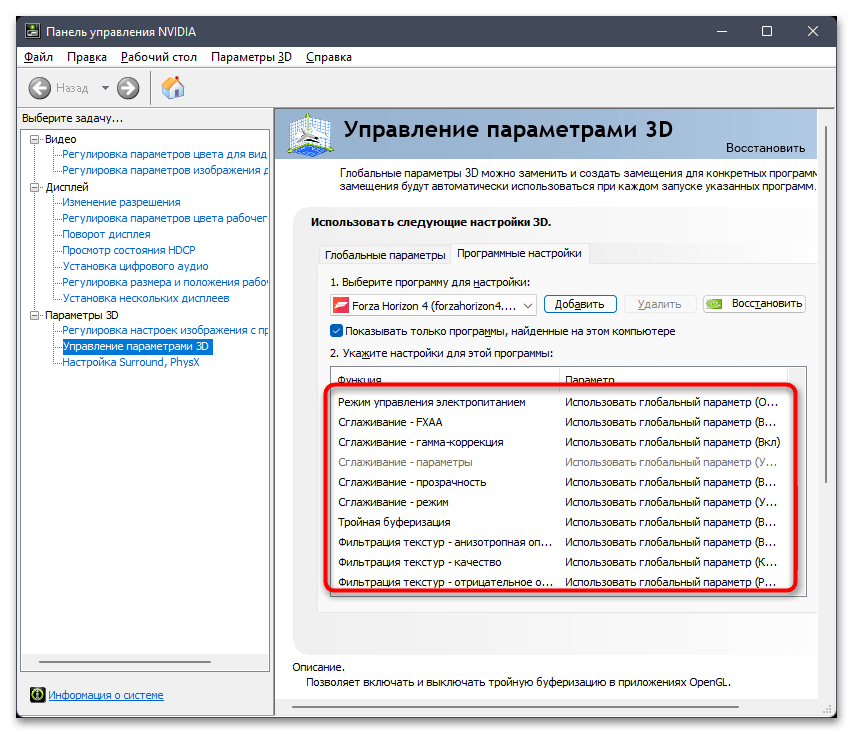Collapse the Видео tree node
Screen dimensions: 853x734
point(35,139)
